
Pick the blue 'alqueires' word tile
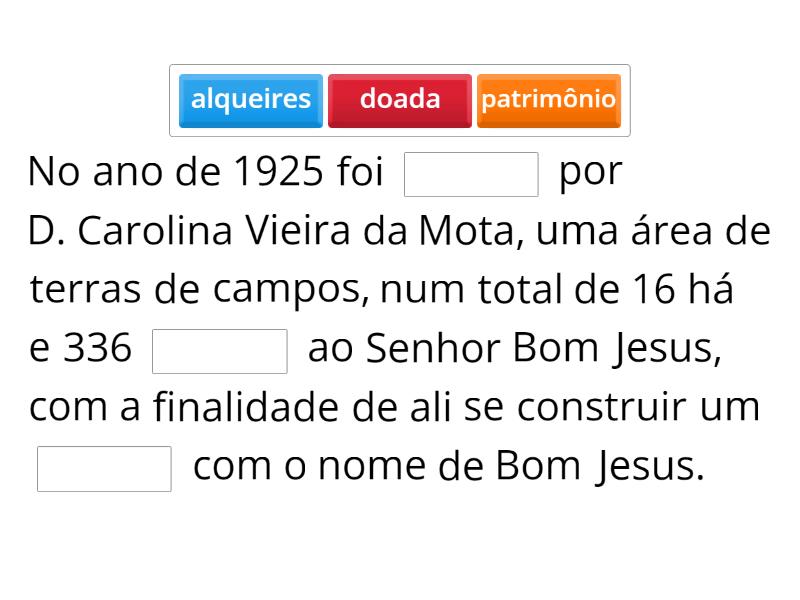point(251,100)
